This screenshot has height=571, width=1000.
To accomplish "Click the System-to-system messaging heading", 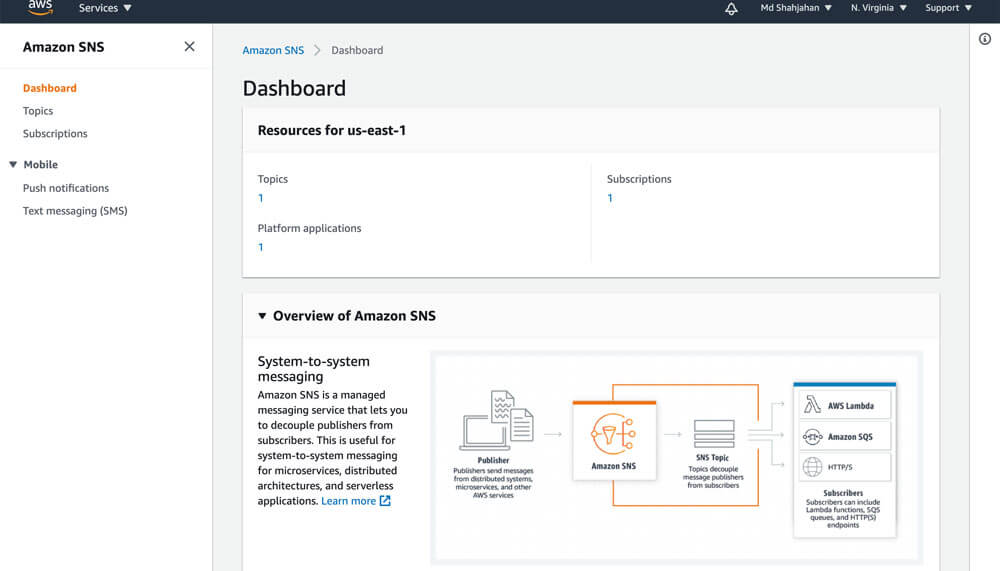I will tap(314, 369).
